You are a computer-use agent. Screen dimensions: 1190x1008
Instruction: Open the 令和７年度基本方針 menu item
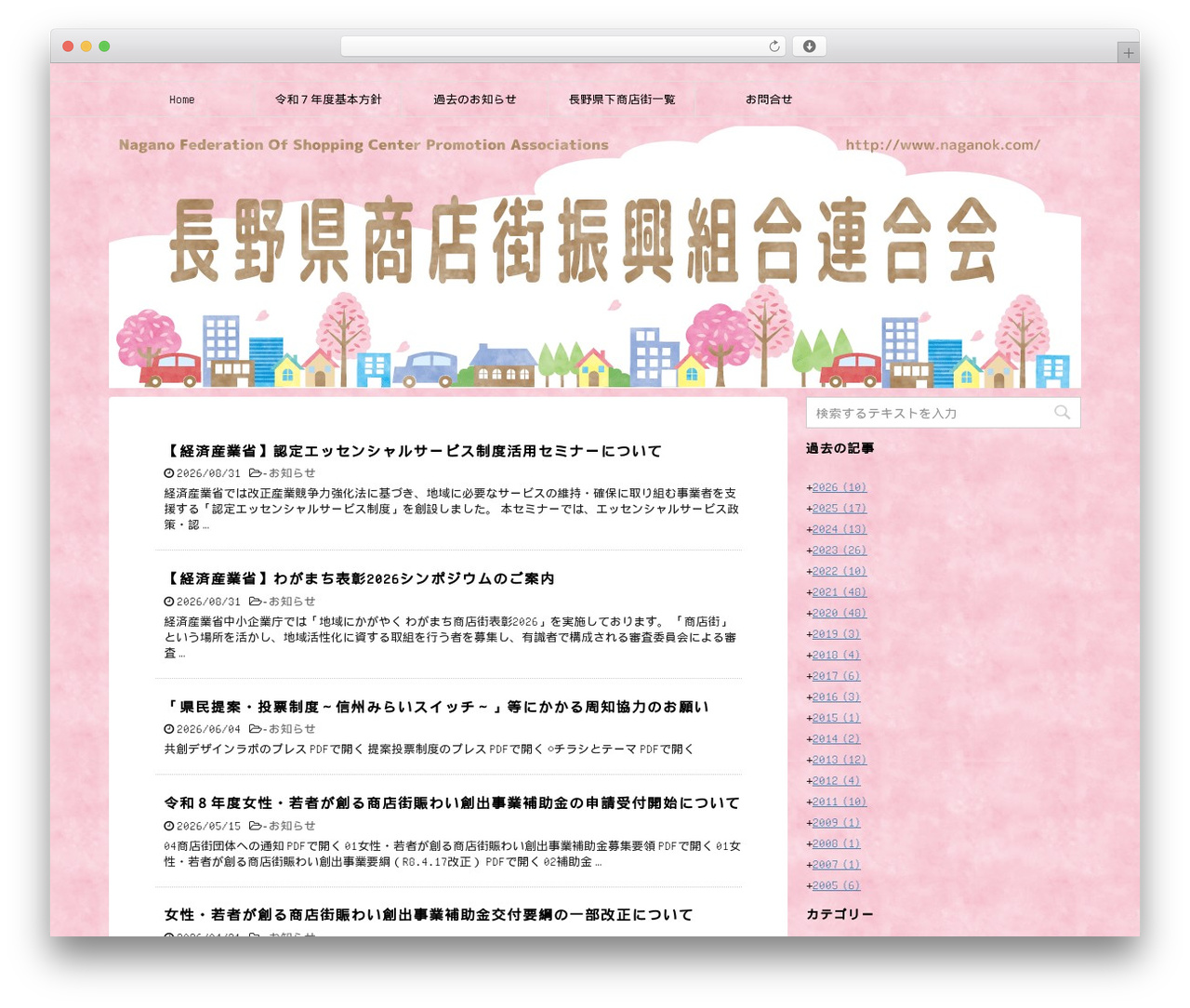pos(328,99)
